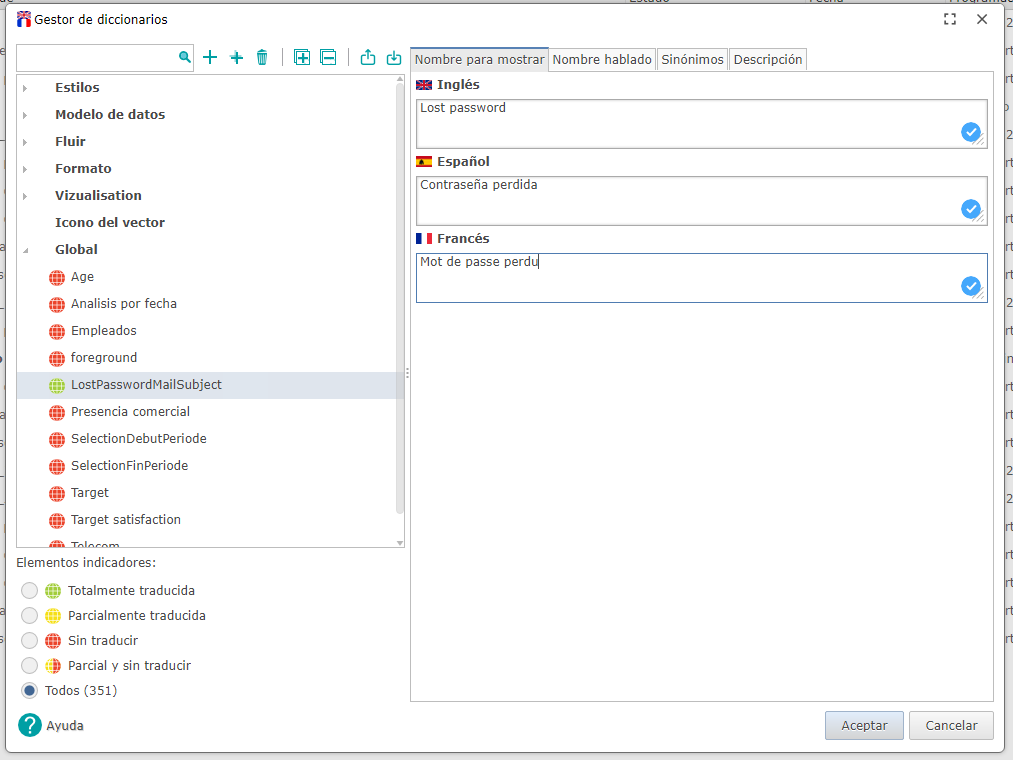Image resolution: width=1013 pixels, height=760 pixels.
Task: Click the checkmark in the Francés field
Action: pos(970,286)
